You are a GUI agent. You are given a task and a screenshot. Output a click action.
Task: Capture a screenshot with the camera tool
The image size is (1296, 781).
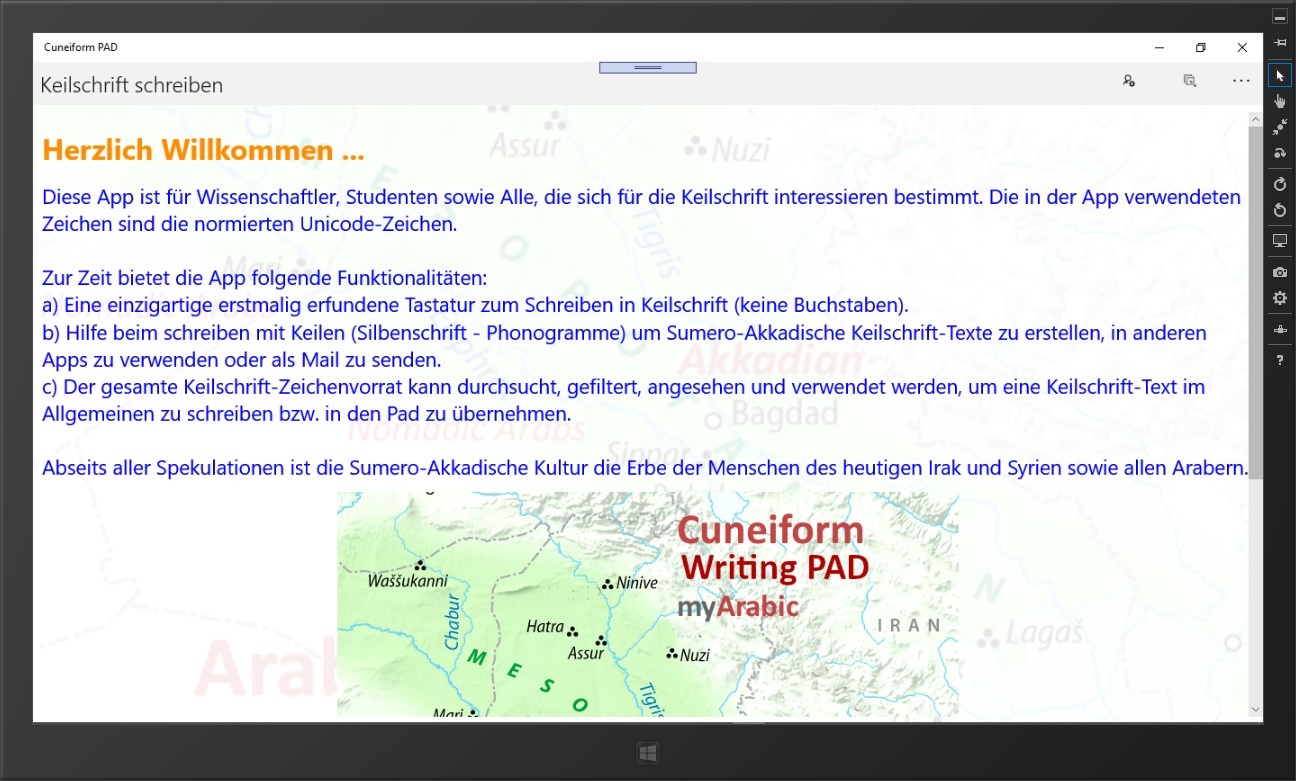coord(1280,271)
